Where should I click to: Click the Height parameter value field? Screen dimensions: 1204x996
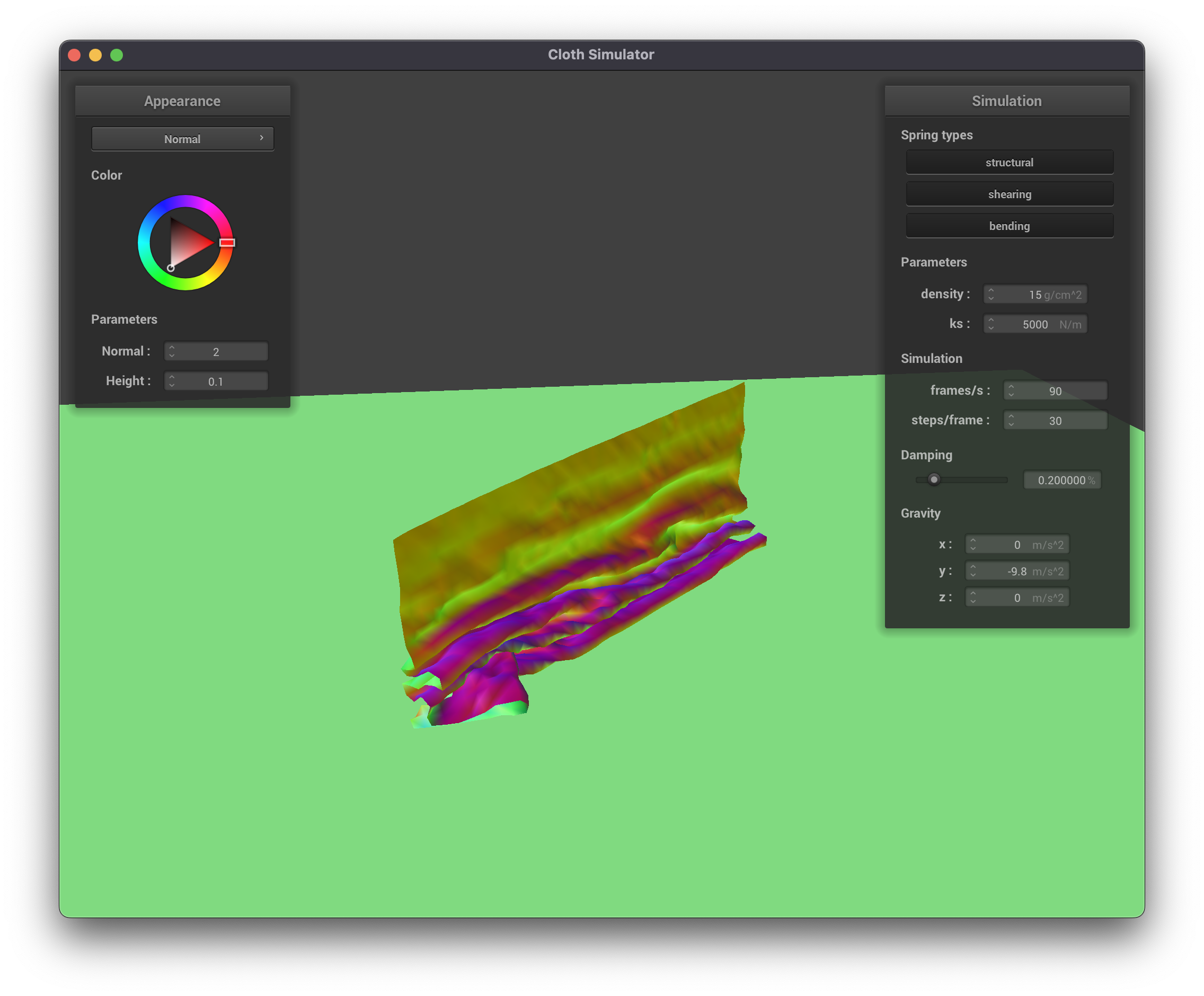(216, 381)
